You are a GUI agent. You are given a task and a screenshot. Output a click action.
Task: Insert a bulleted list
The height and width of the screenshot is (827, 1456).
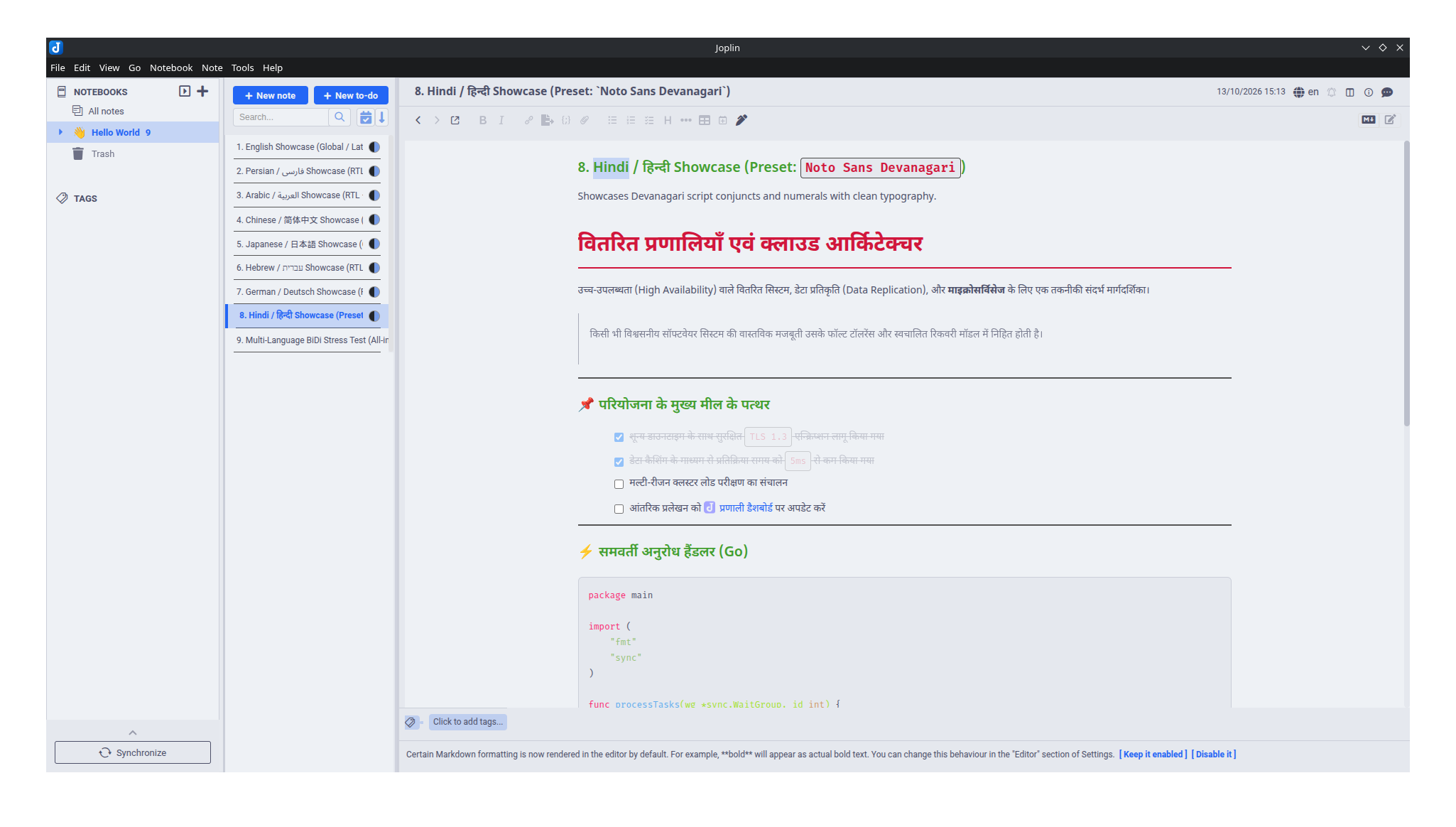click(612, 120)
